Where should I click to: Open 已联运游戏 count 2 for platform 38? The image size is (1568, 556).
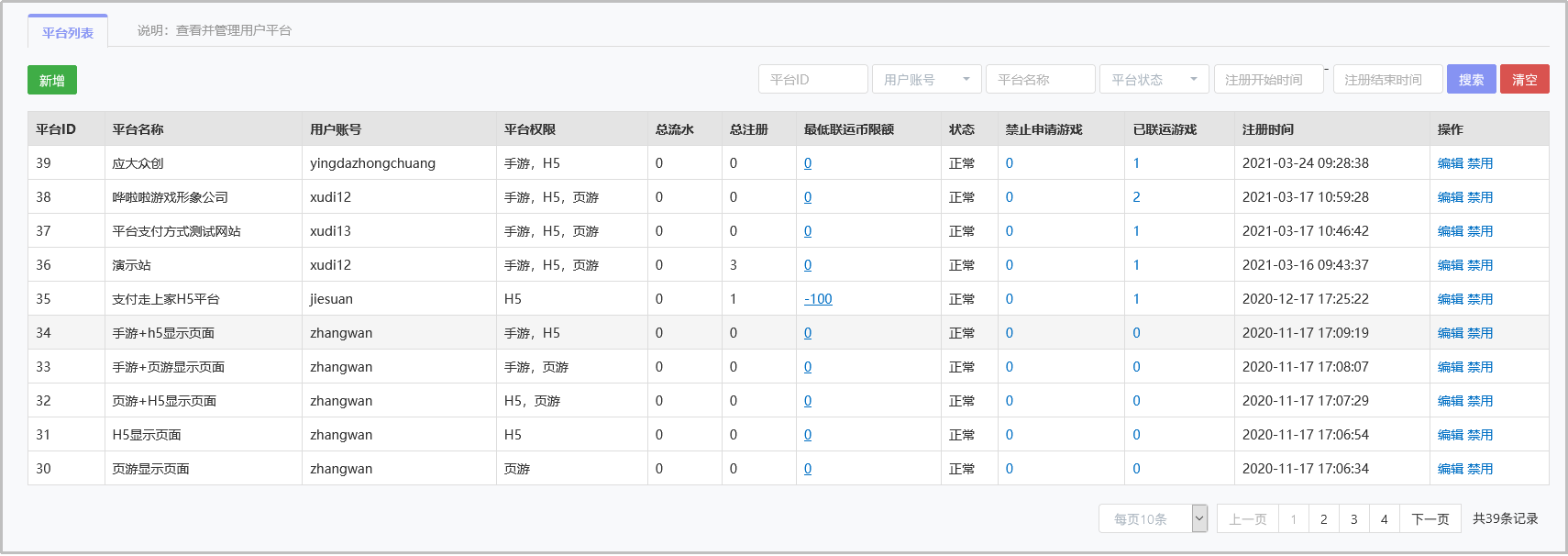(1136, 197)
